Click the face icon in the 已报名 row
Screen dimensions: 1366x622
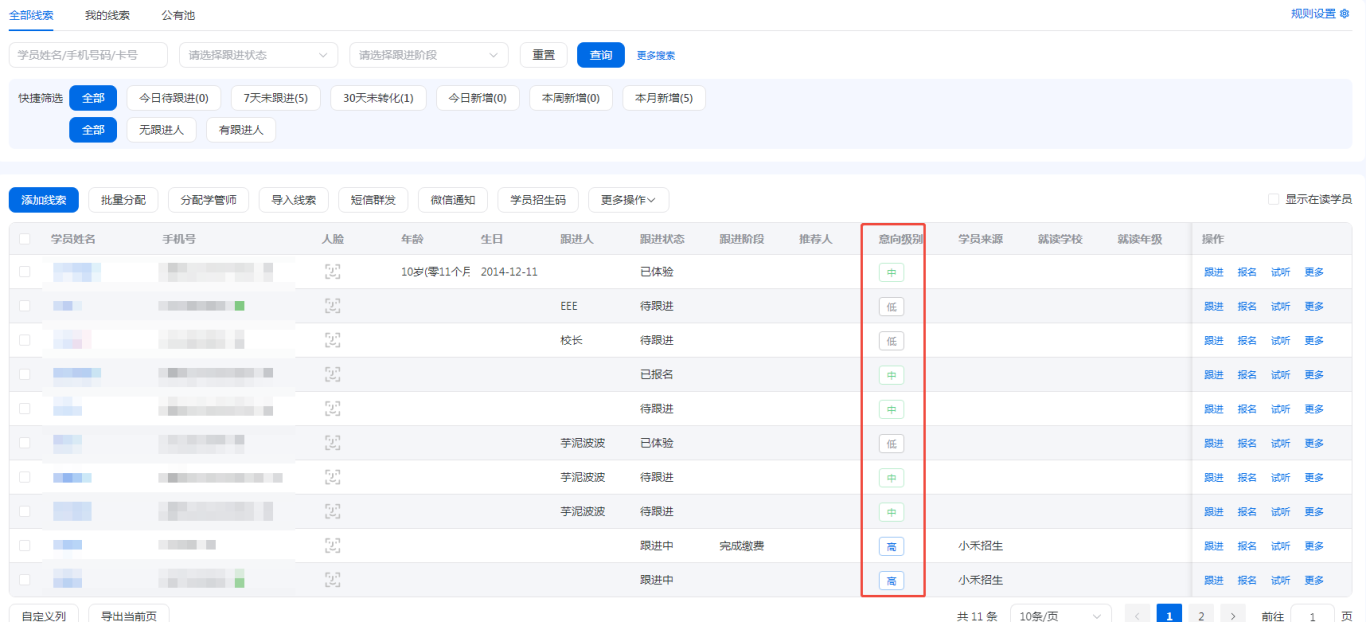coord(333,374)
